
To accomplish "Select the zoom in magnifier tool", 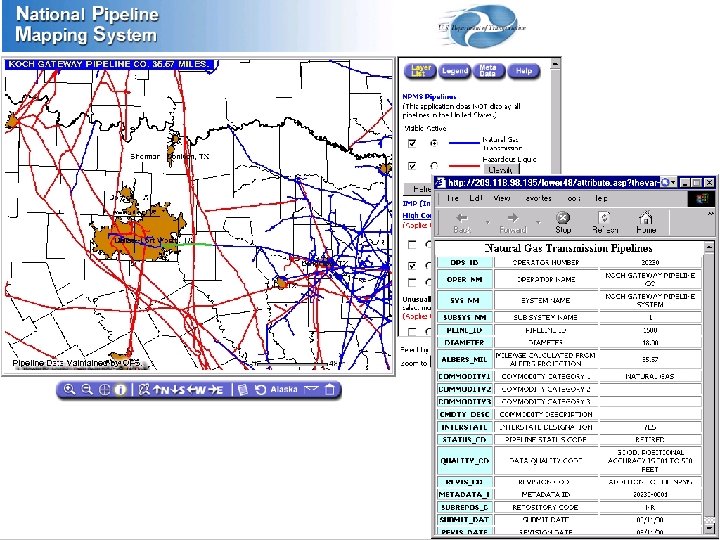I will (69, 390).
